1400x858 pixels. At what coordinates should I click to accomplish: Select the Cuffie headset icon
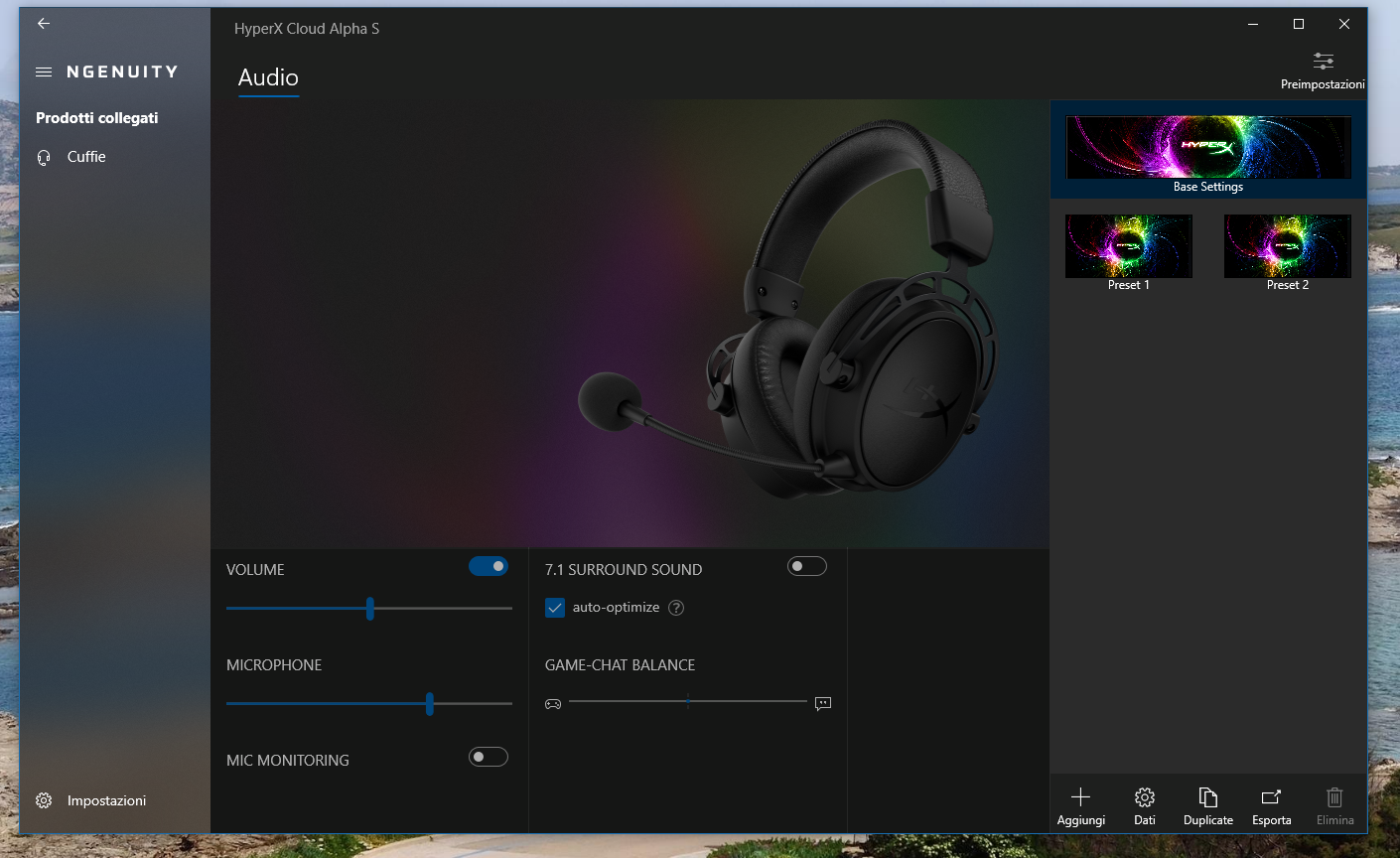pyautogui.click(x=44, y=157)
